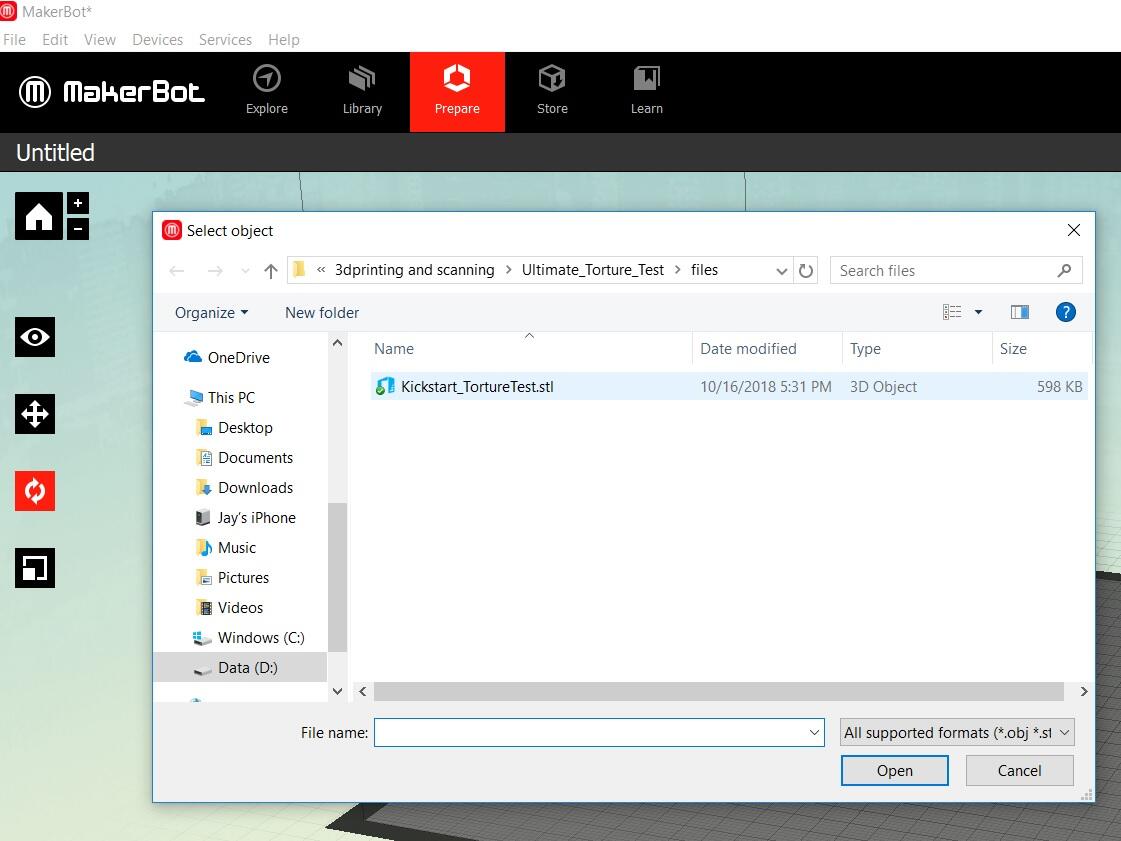This screenshot has width=1121, height=841.
Task: Go up one folder level
Action: tap(270, 271)
